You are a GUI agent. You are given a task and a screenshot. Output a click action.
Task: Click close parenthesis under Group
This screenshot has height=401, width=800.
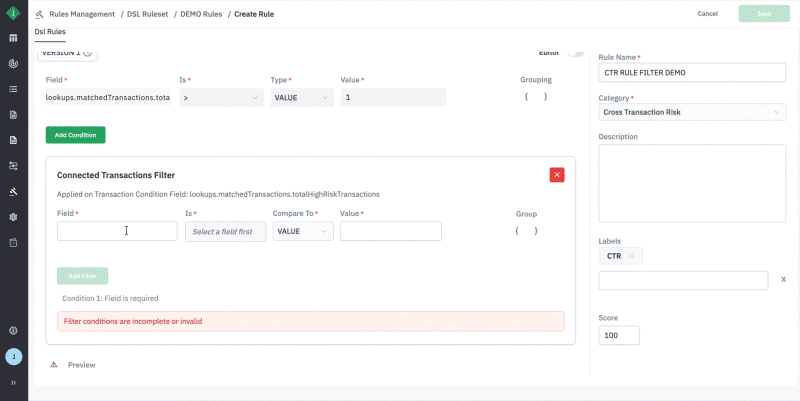tap(536, 231)
